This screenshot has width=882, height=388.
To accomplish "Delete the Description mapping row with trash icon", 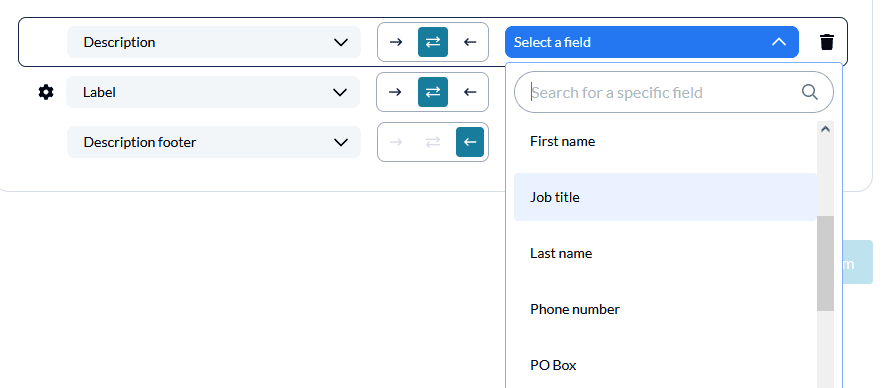I will (x=826, y=42).
